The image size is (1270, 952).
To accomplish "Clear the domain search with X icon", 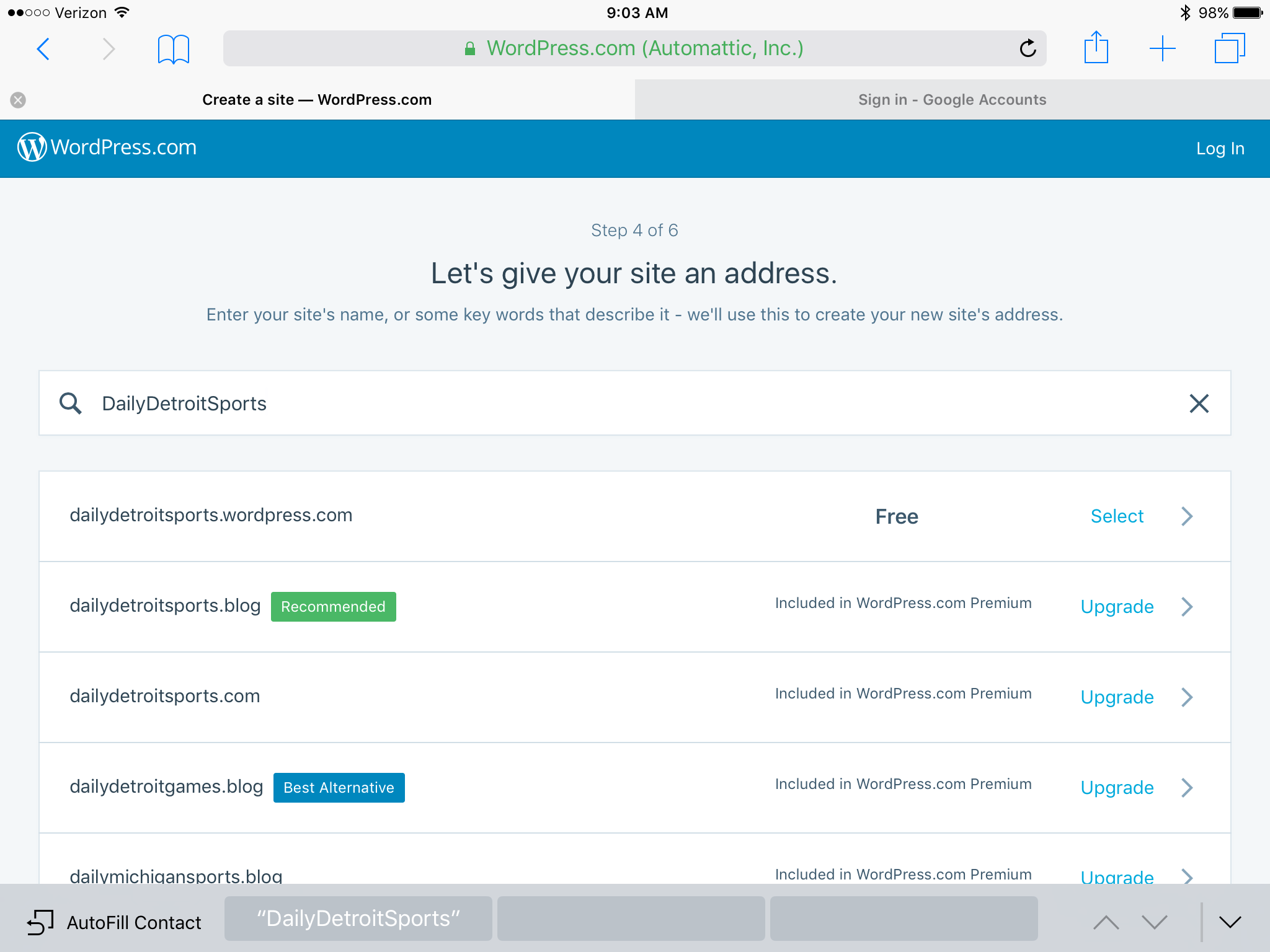I will [x=1199, y=403].
